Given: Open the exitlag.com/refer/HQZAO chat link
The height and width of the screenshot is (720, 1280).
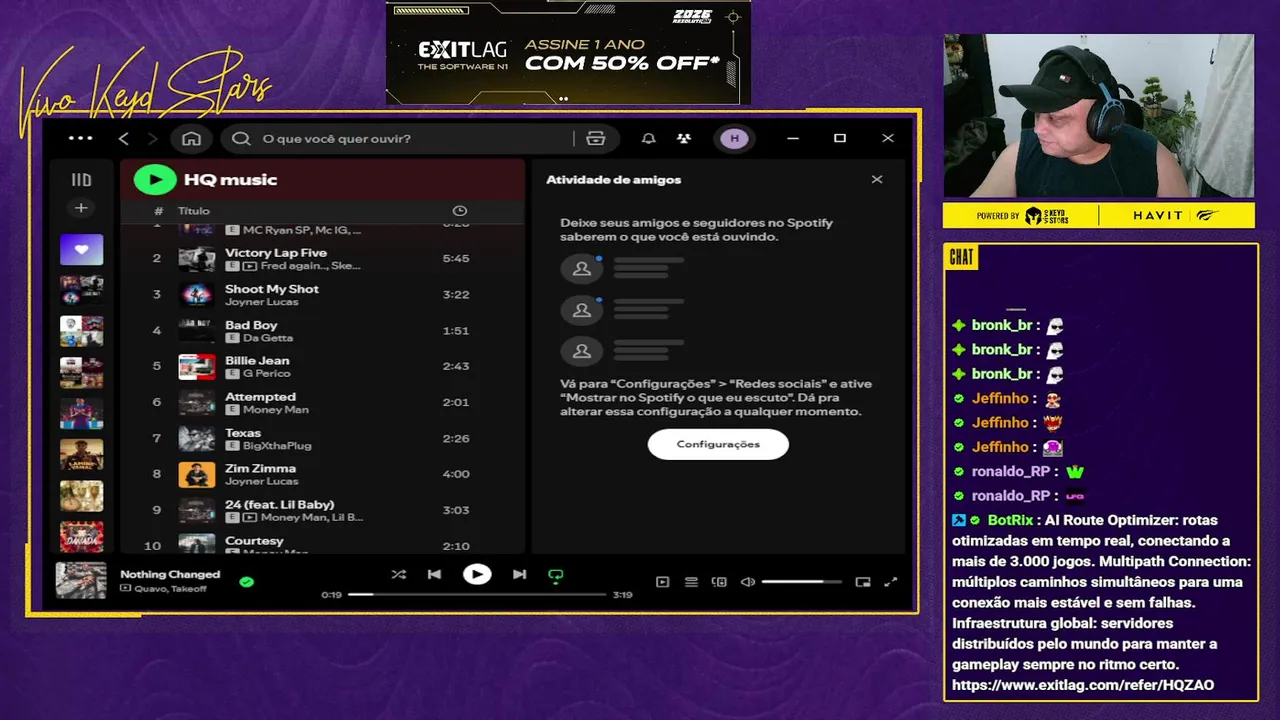Looking at the screenshot, I should [1083, 685].
